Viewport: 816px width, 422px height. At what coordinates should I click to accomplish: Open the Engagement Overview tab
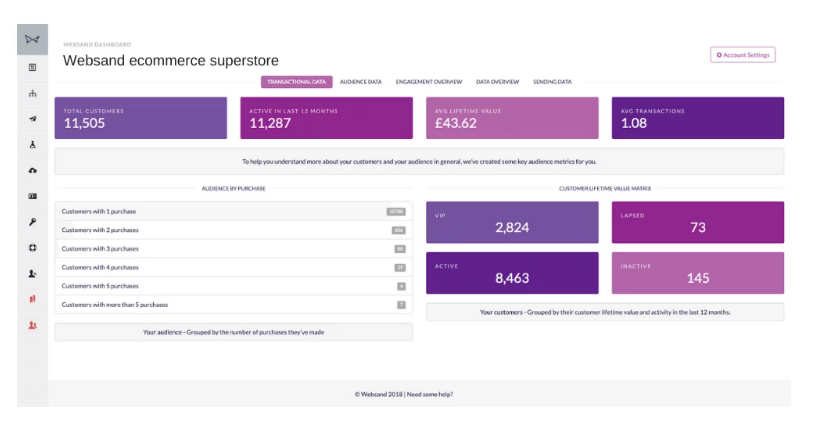point(428,82)
